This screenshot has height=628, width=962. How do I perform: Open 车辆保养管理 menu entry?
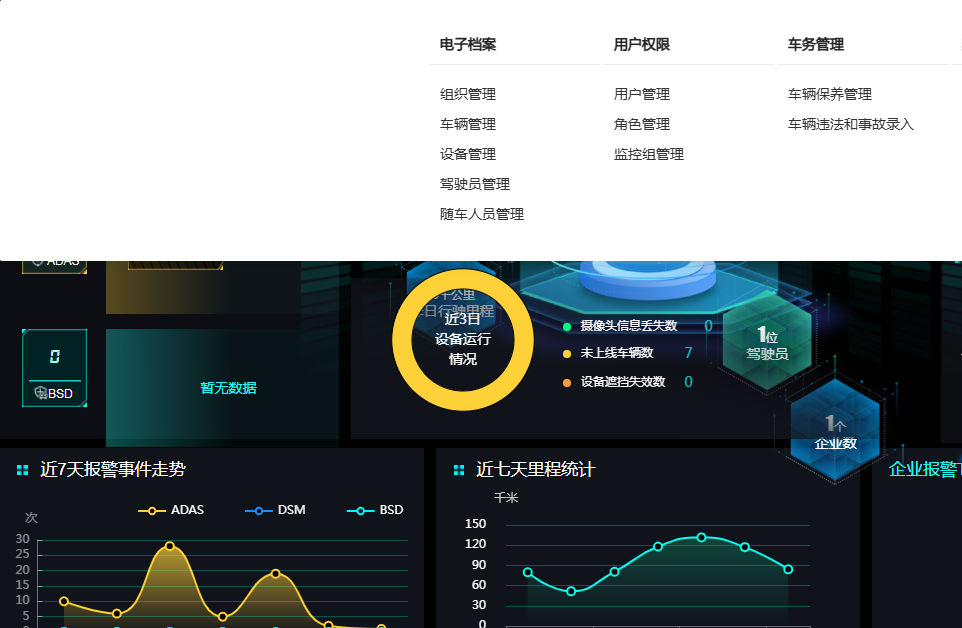click(x=829, y=94)
